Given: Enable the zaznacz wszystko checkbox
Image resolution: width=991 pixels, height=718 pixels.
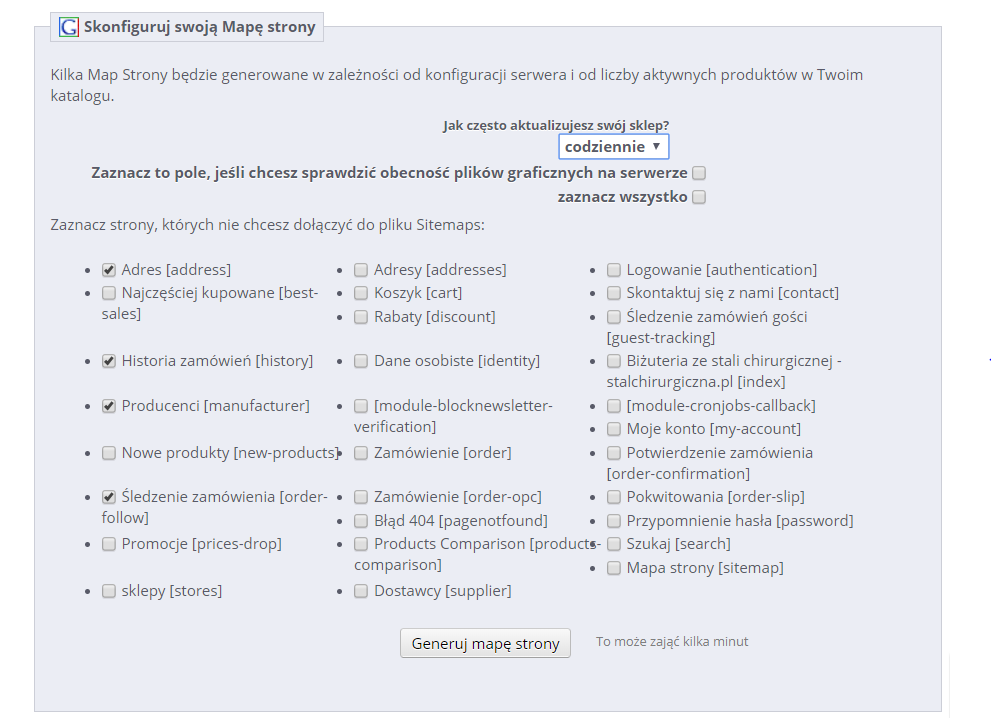Looking at the screenshot, I should pos(699,197).
